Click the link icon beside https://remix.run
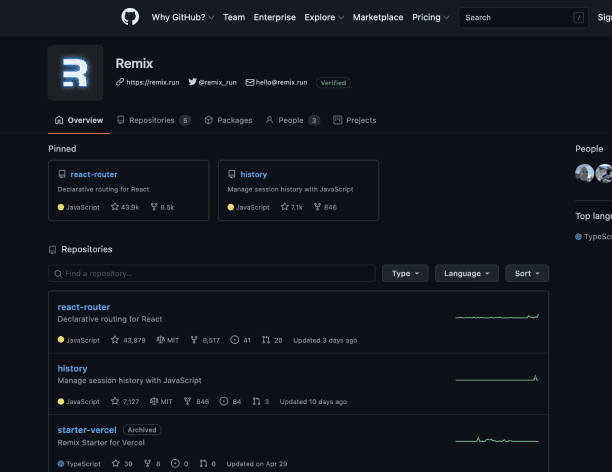The image size is (612, 472). pos(120,82)
